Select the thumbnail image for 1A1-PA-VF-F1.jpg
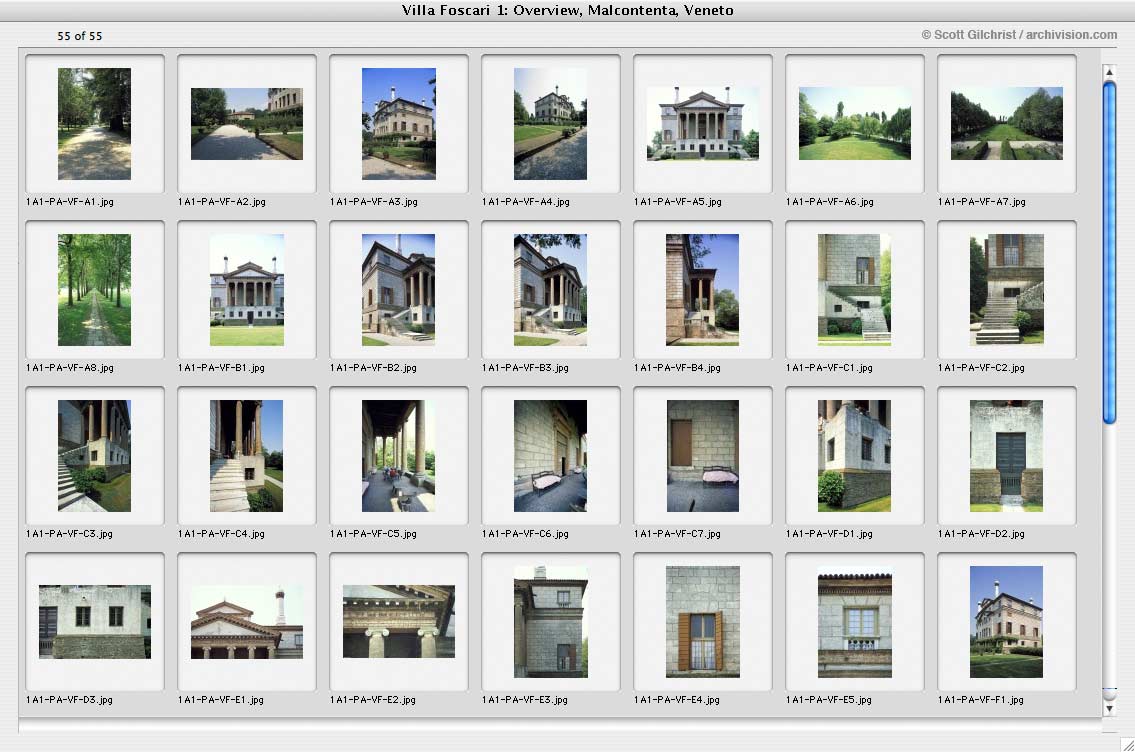Image resolution: width=1135 pixels, height=752 pixels. (x=1006, y=622)
